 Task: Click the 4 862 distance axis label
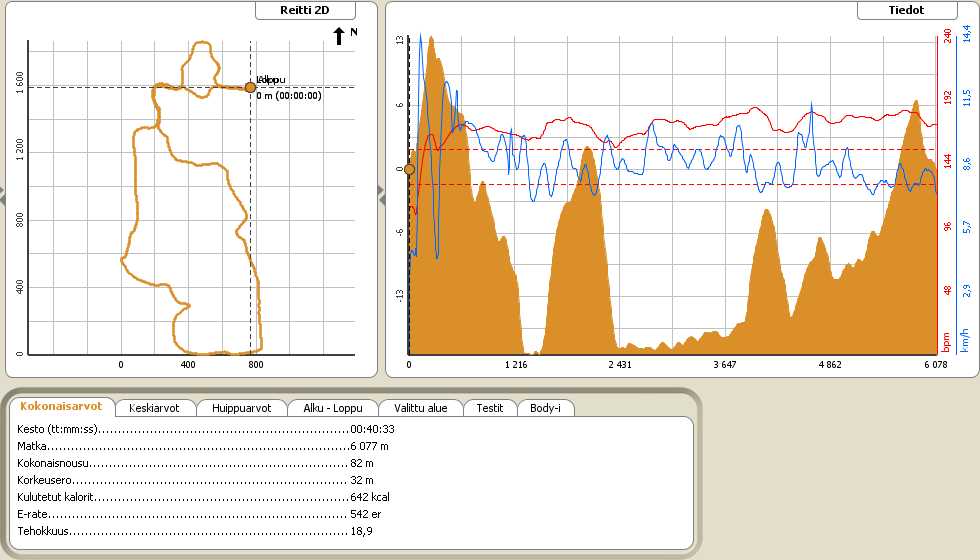pyautogui.click(x=830, y=364)
